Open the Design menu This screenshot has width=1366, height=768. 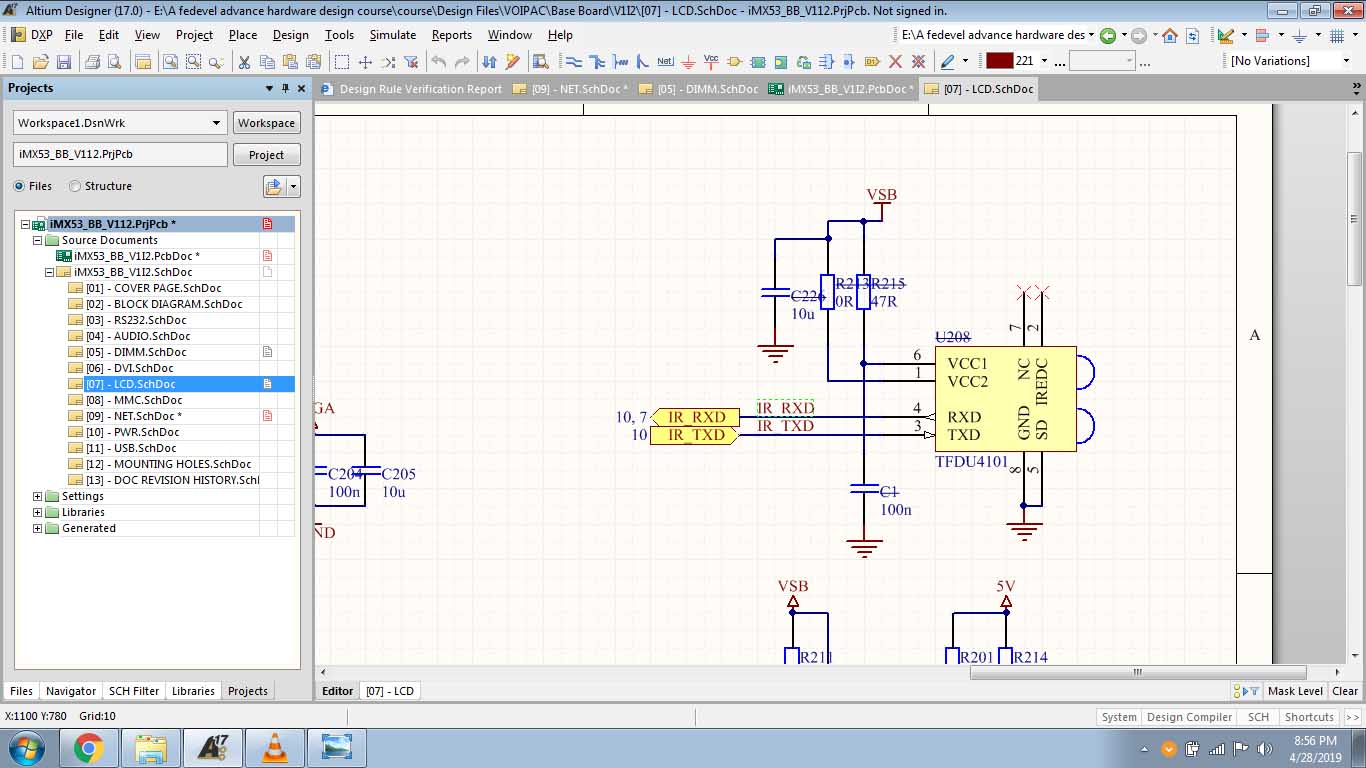coord(290,35)
